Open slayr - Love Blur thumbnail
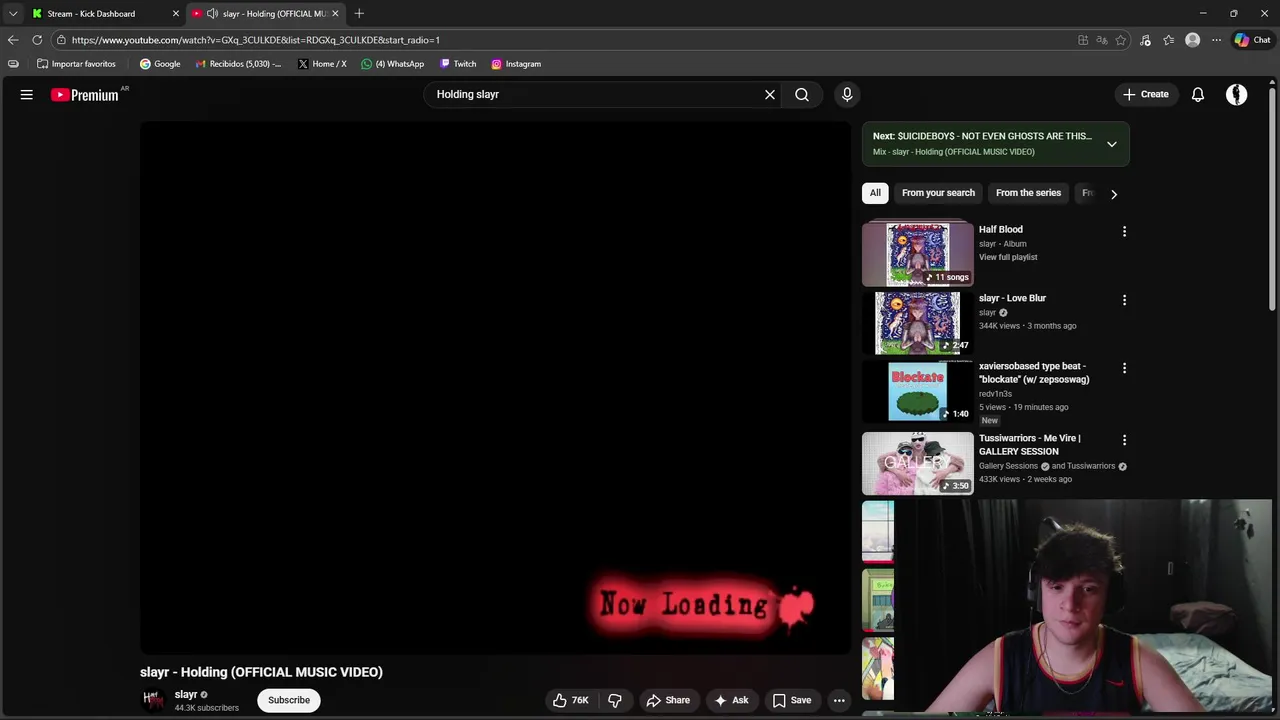 [x=918, y=322]
